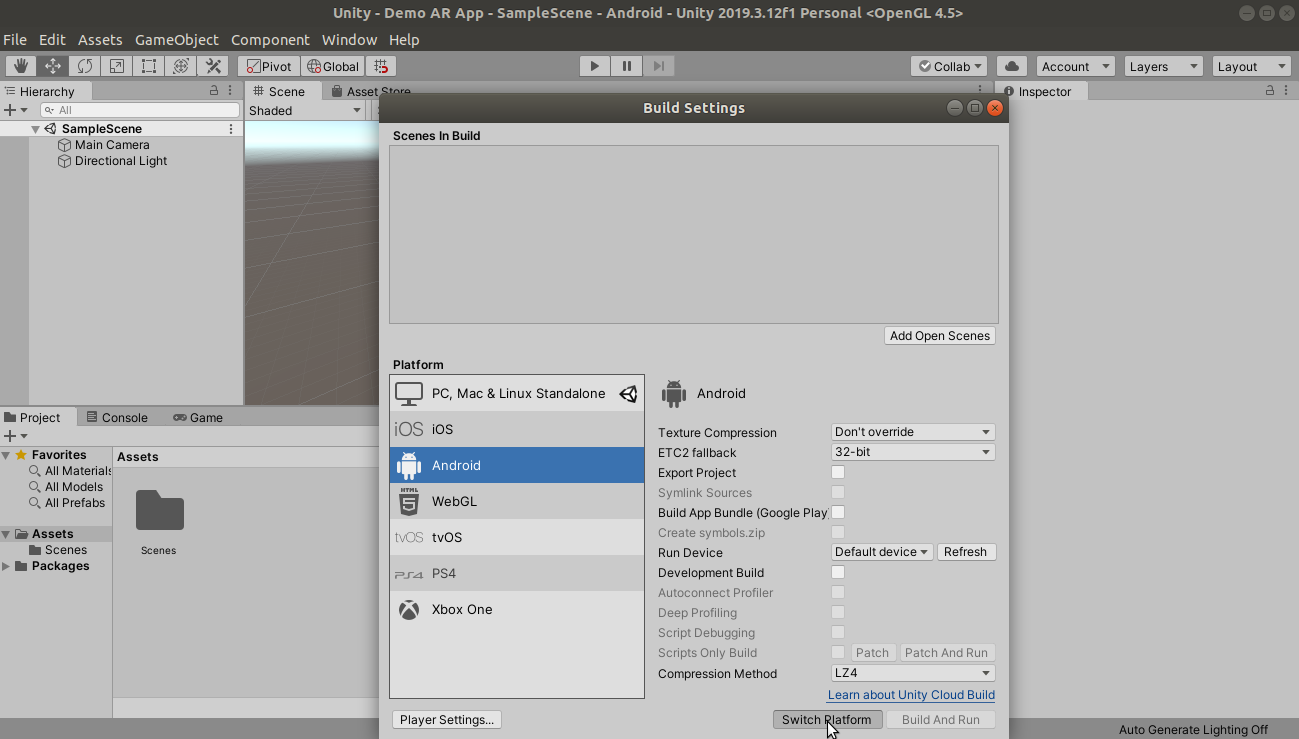Open Hierarchy panel options menu
This screenshot has height=739, width=1299.
tap(231, 90)
